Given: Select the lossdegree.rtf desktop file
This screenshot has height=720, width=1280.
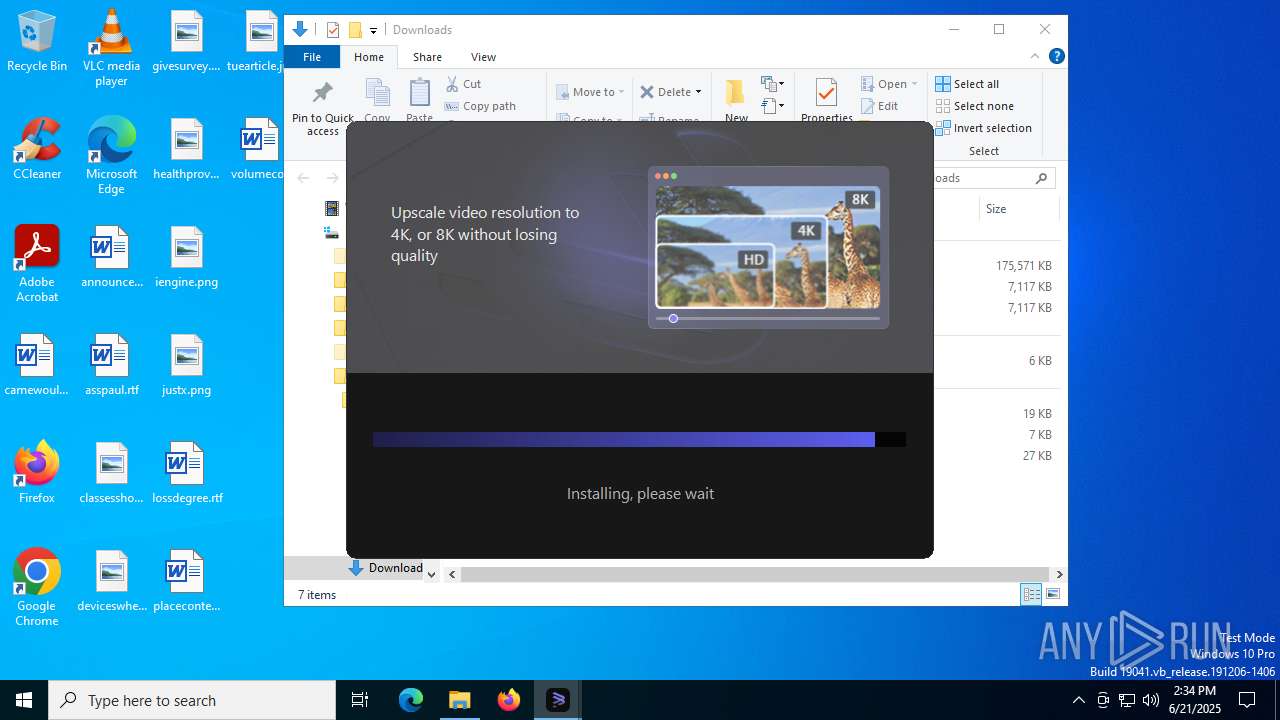Looking at the screenshot, I should coord(187,473).
